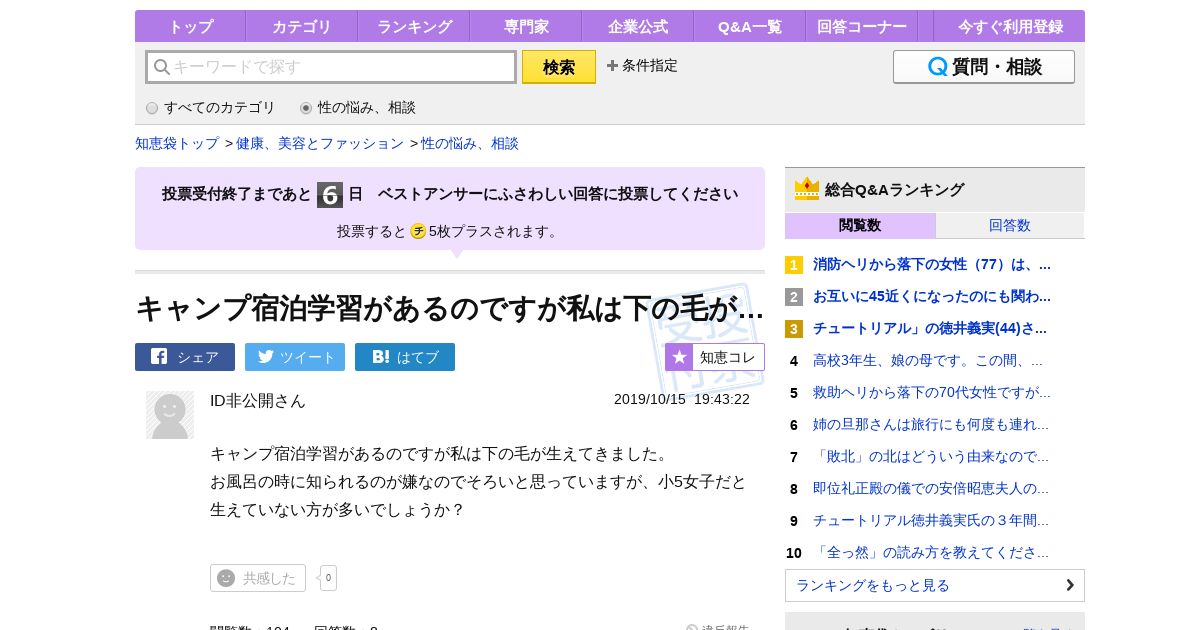Open rank 3 チュートリアル徳井義実(44) link
The width and height of the screenshot is (1200, 630).
930,329
